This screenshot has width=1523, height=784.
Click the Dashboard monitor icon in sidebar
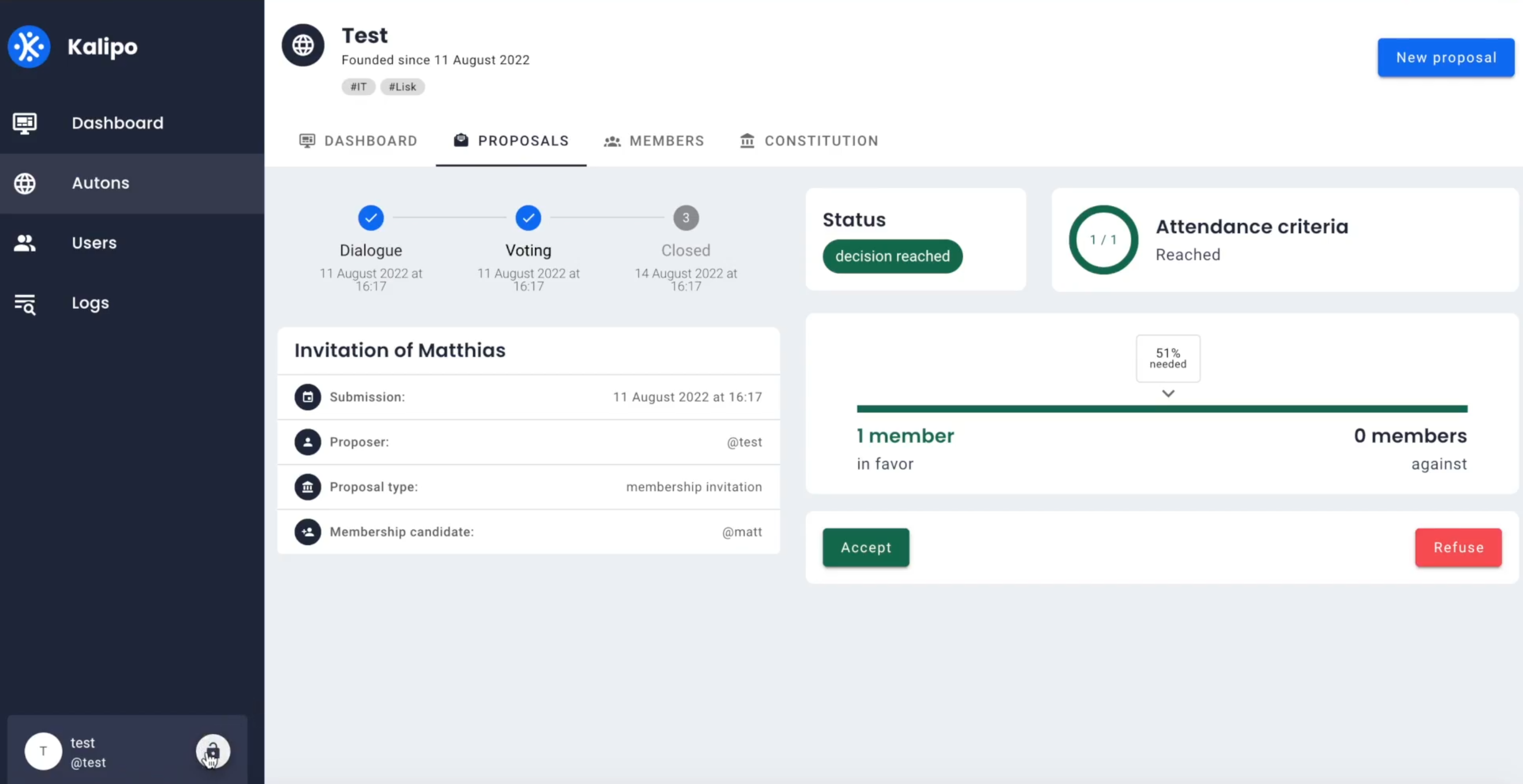coord(25,123)
